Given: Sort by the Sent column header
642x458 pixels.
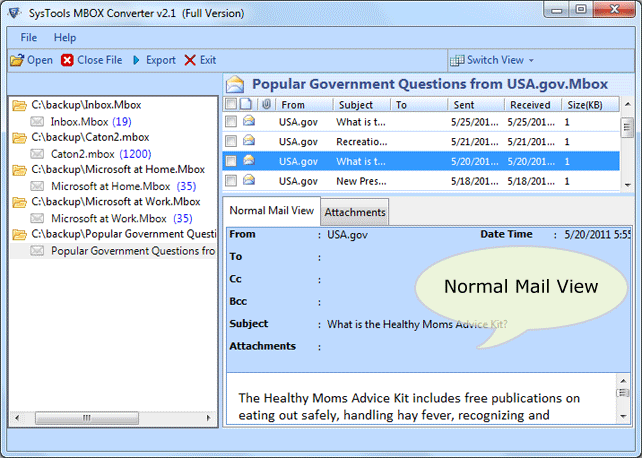Looking at the screenshot, I should [476, 105].
